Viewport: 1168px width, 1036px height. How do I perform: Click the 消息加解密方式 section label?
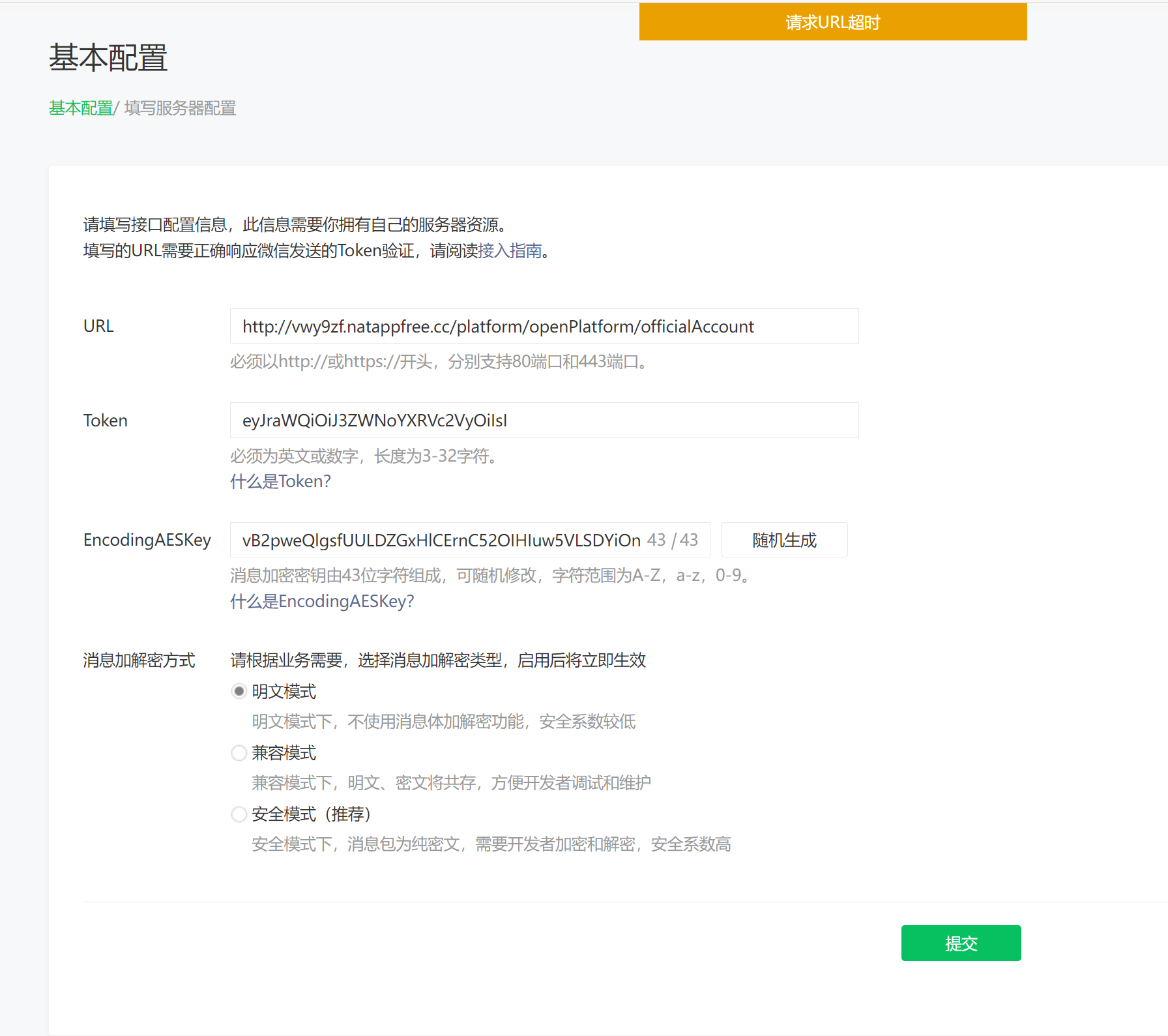pos(139,660)
